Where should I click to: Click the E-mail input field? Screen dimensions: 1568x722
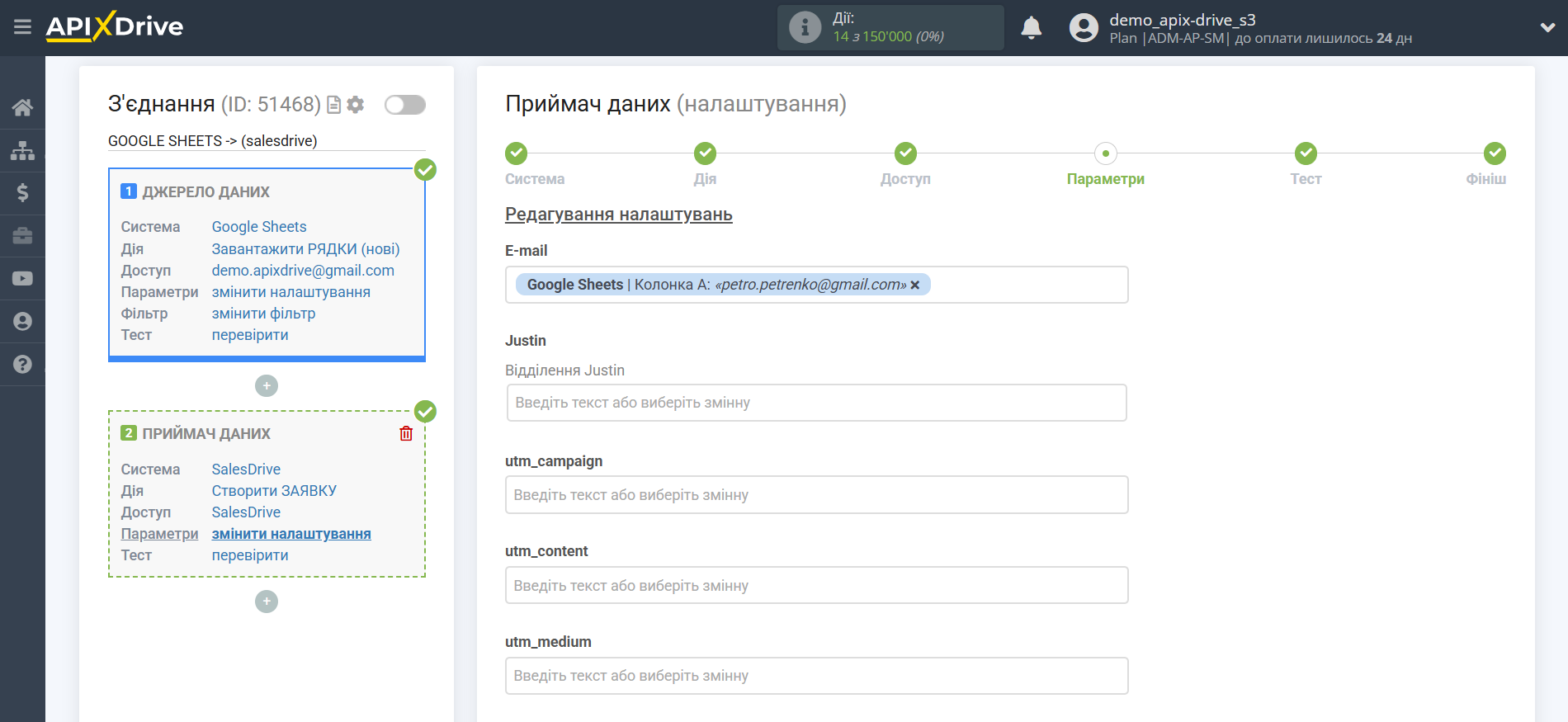[x=817, y=285]
